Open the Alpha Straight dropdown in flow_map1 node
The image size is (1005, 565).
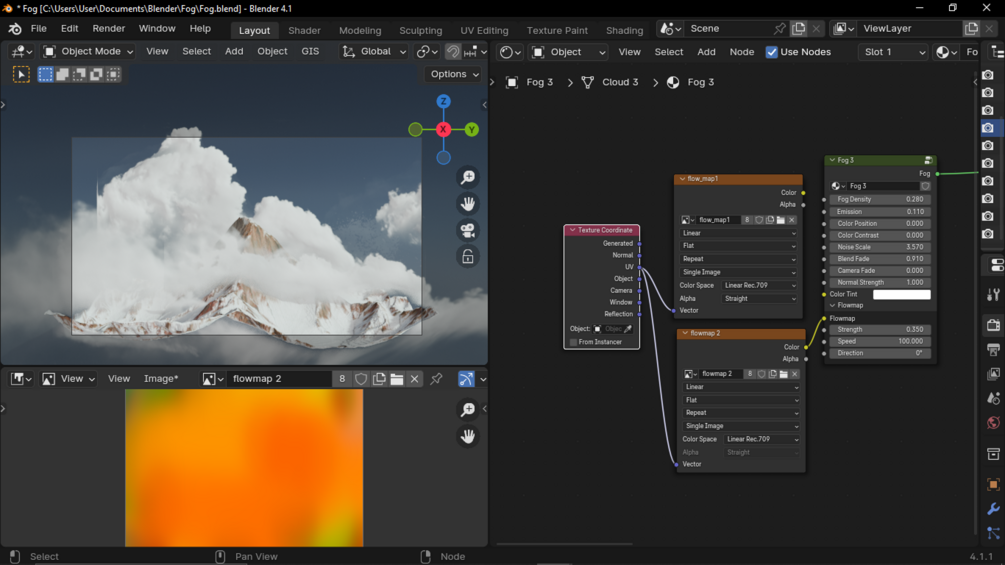tap(760, 299)
